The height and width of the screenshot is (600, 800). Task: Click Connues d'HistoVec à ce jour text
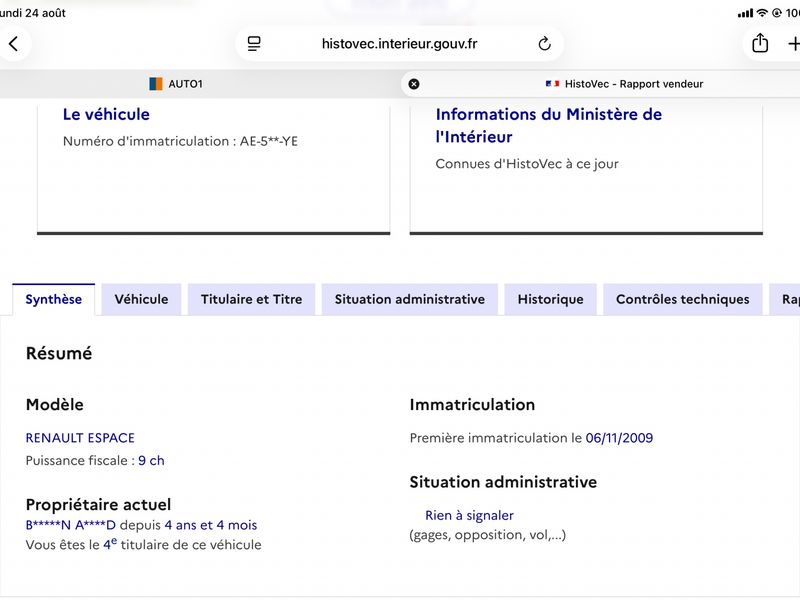[x=527, y=164]
